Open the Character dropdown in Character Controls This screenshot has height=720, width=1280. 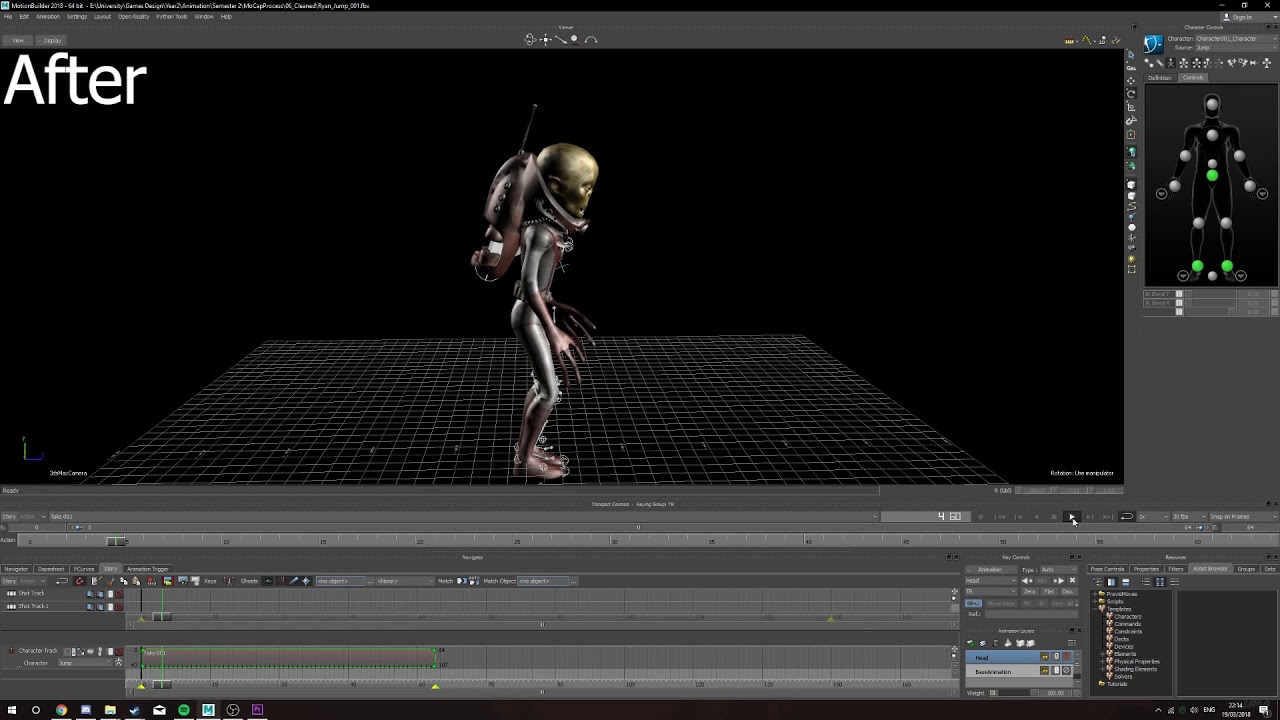[x=1237, y=39]
